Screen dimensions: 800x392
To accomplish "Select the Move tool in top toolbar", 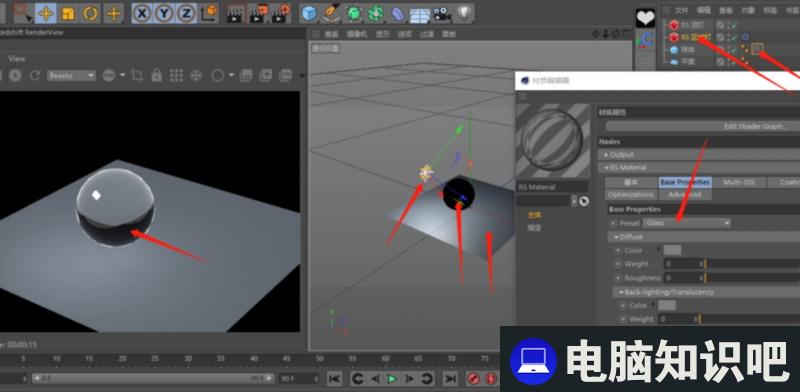I will (46, 13).
